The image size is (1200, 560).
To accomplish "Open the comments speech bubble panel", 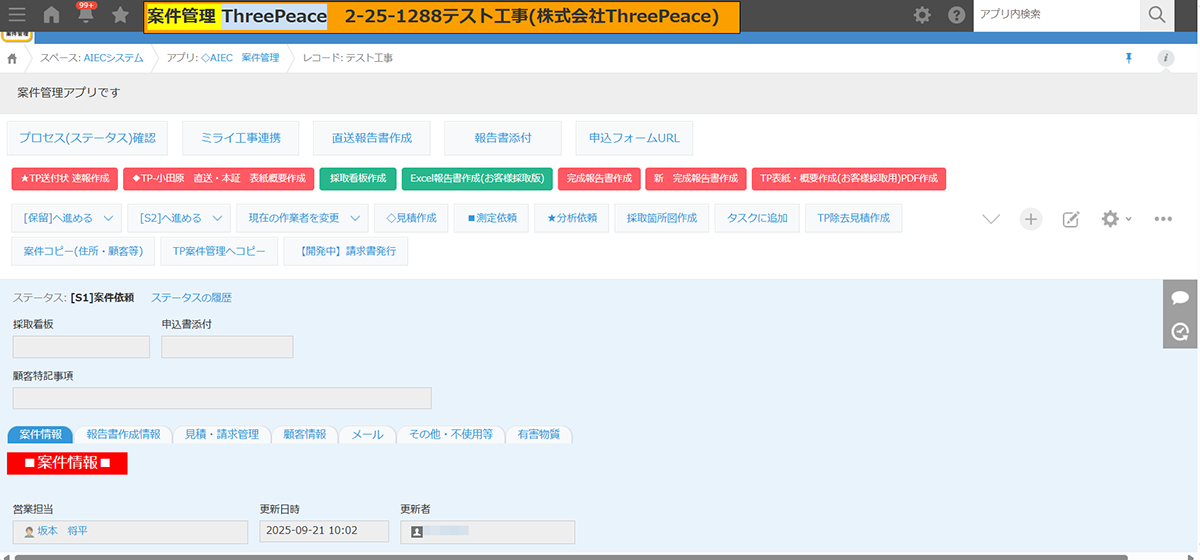I will pos(1180,298).
